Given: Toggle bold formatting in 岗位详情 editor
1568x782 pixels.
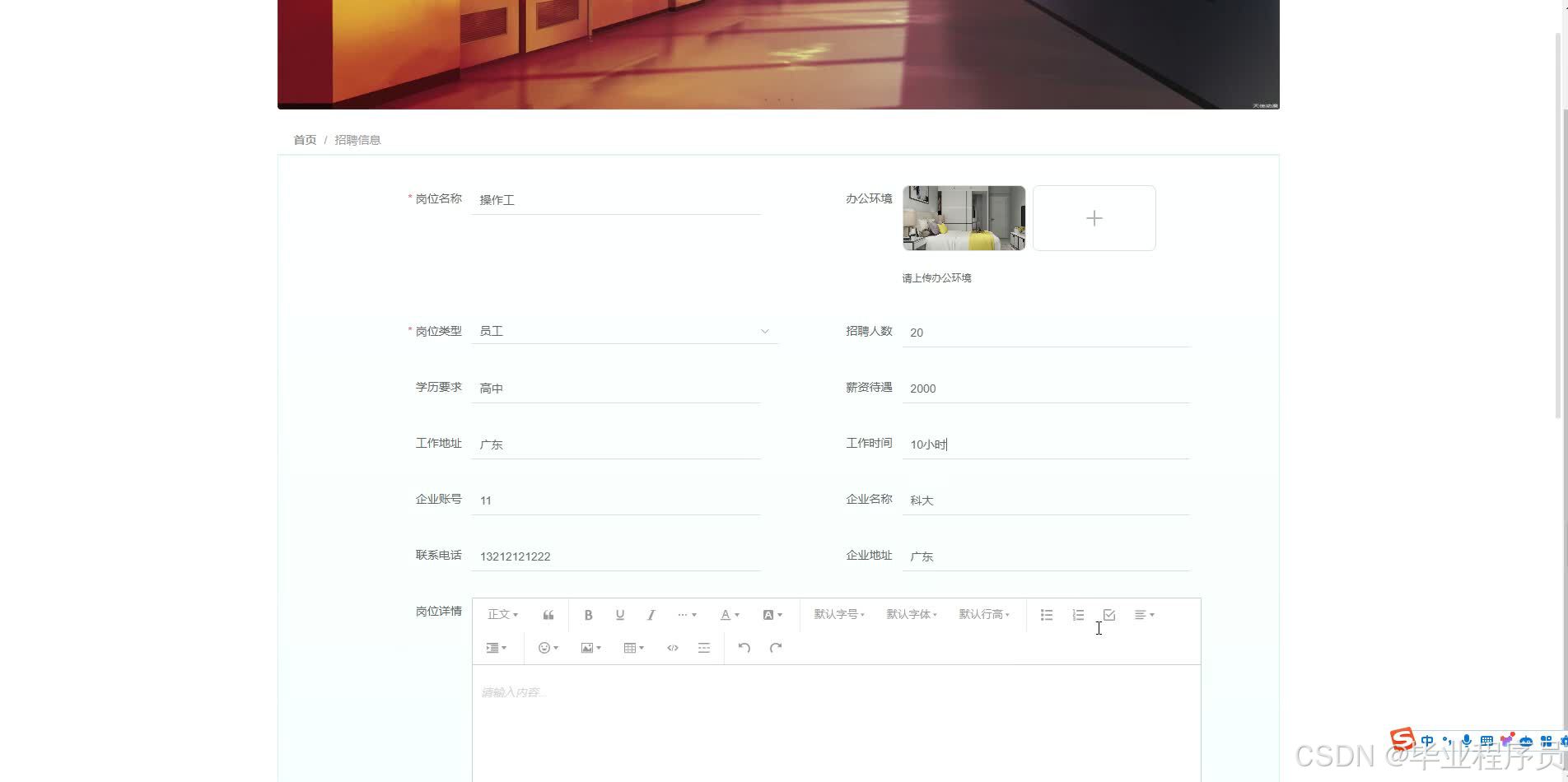Looking at the screenshot, I should (x=588, y=615).
